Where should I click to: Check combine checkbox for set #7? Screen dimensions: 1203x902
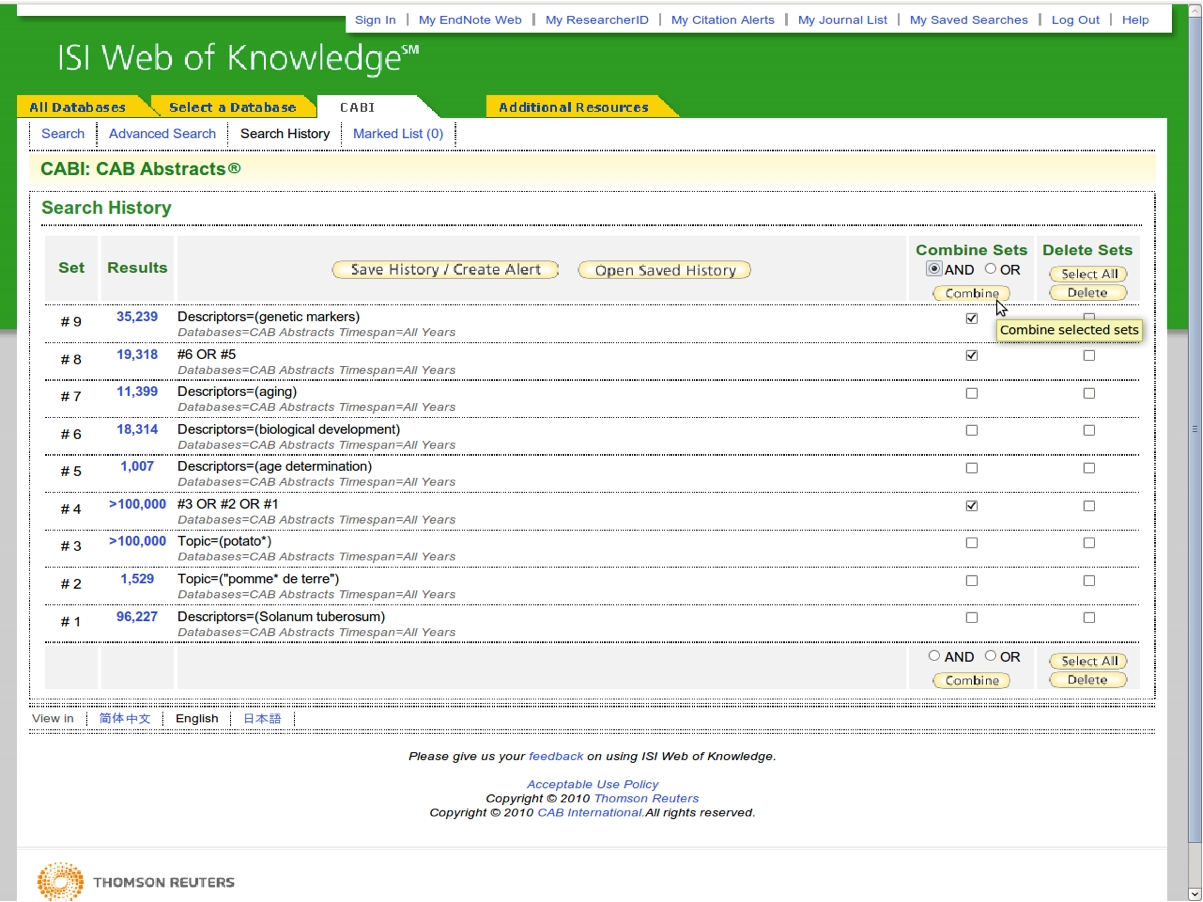click(x=972, y=394)
